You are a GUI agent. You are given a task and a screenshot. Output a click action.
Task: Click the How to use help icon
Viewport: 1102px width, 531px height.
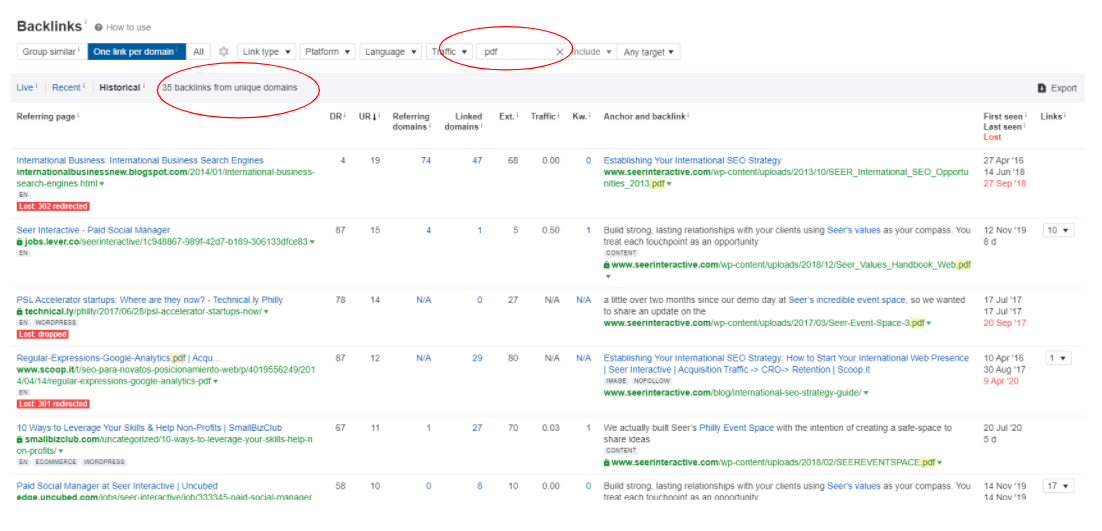click(99, 27)
